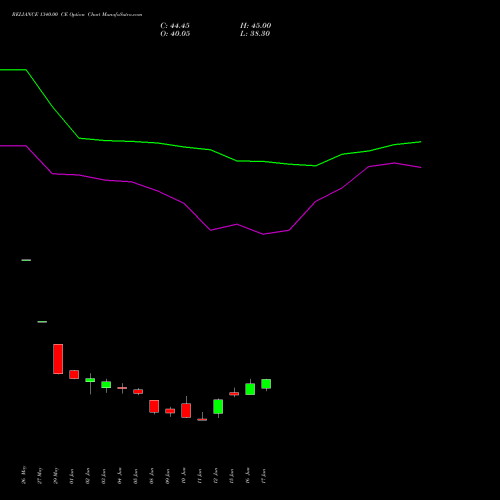Click the 26 May date label

pyautogui.click(x=24, y=475)
